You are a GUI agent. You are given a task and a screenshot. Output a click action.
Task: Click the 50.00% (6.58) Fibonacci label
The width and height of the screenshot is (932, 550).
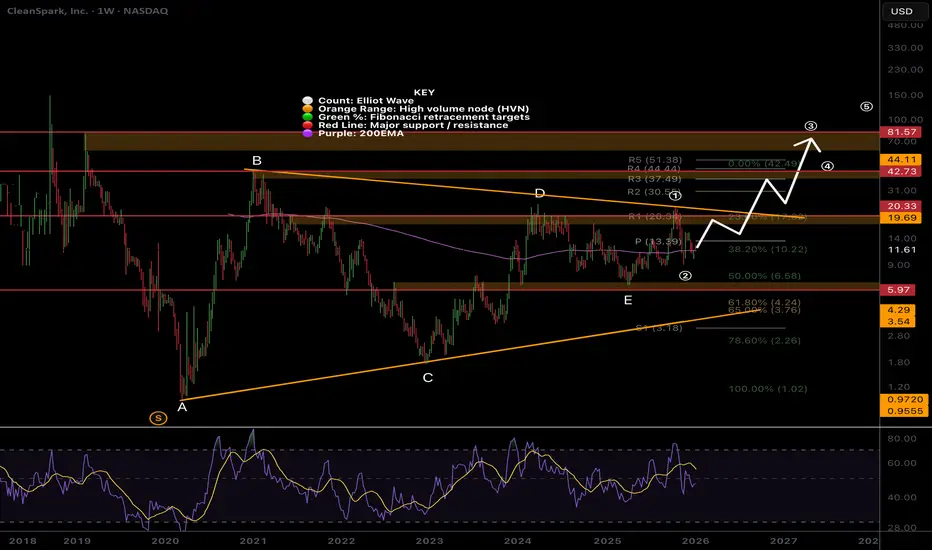point(764,276)
